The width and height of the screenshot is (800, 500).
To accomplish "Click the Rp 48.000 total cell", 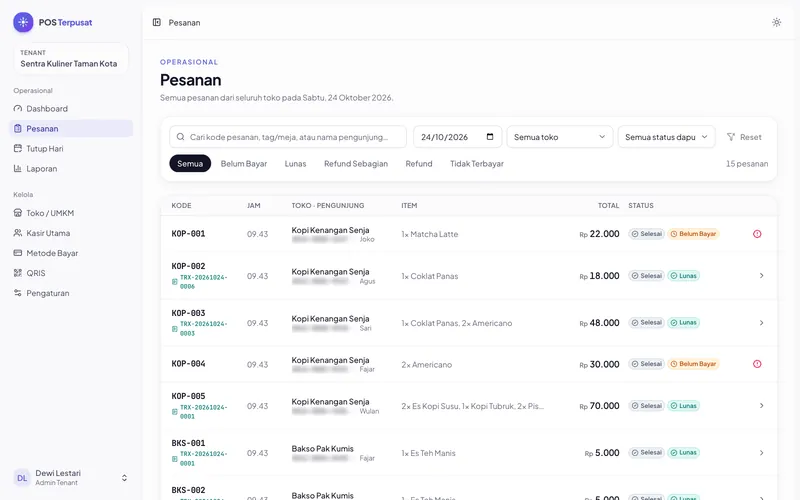I will 599,322.
